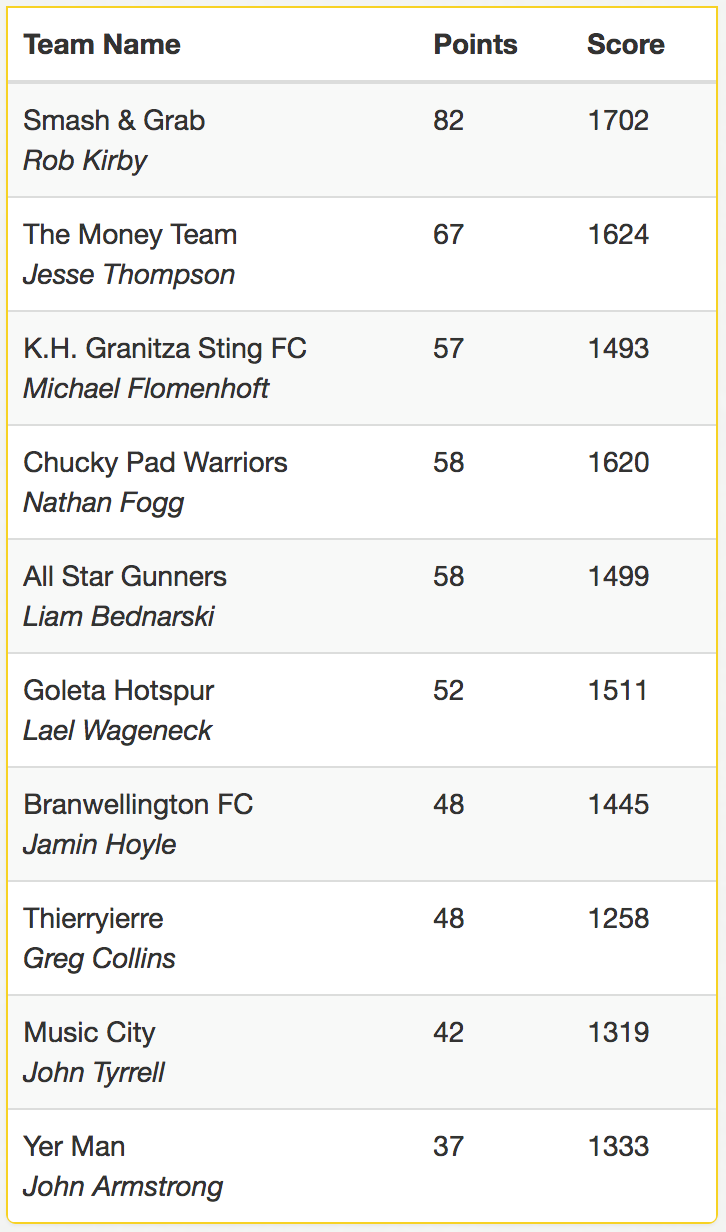Viewport: 726px width, 1232px height.
Task: Click manager name John Armstrong
Action: click(x=123, y=1186)
